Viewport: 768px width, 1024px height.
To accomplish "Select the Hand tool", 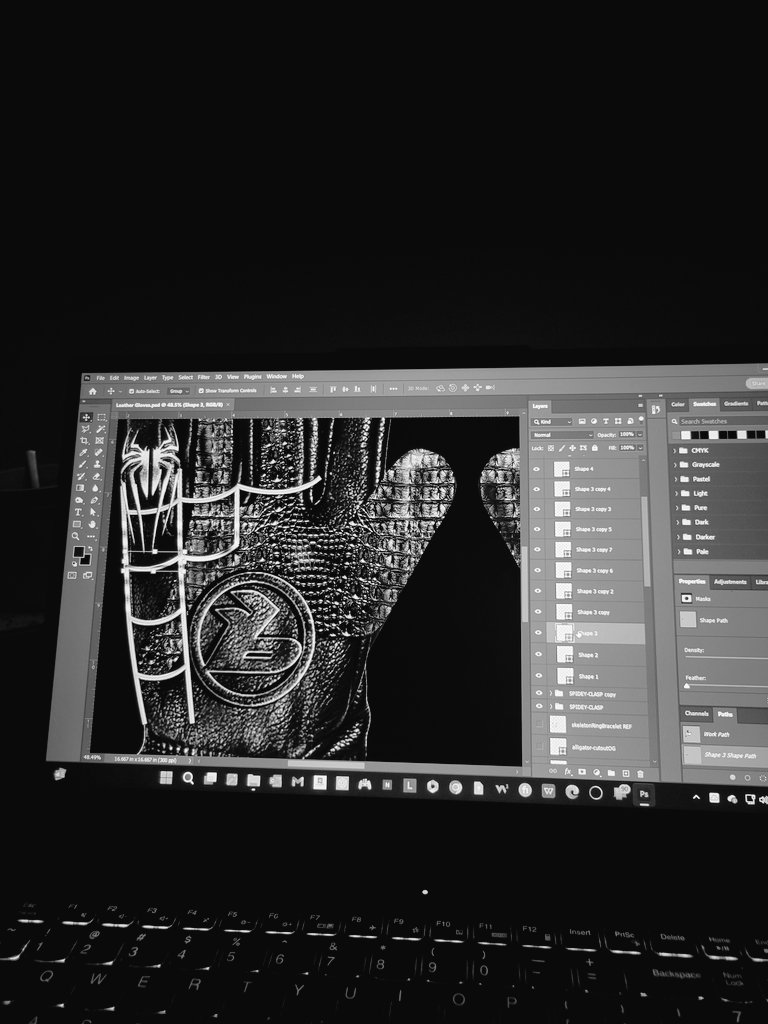I will 92,524.
